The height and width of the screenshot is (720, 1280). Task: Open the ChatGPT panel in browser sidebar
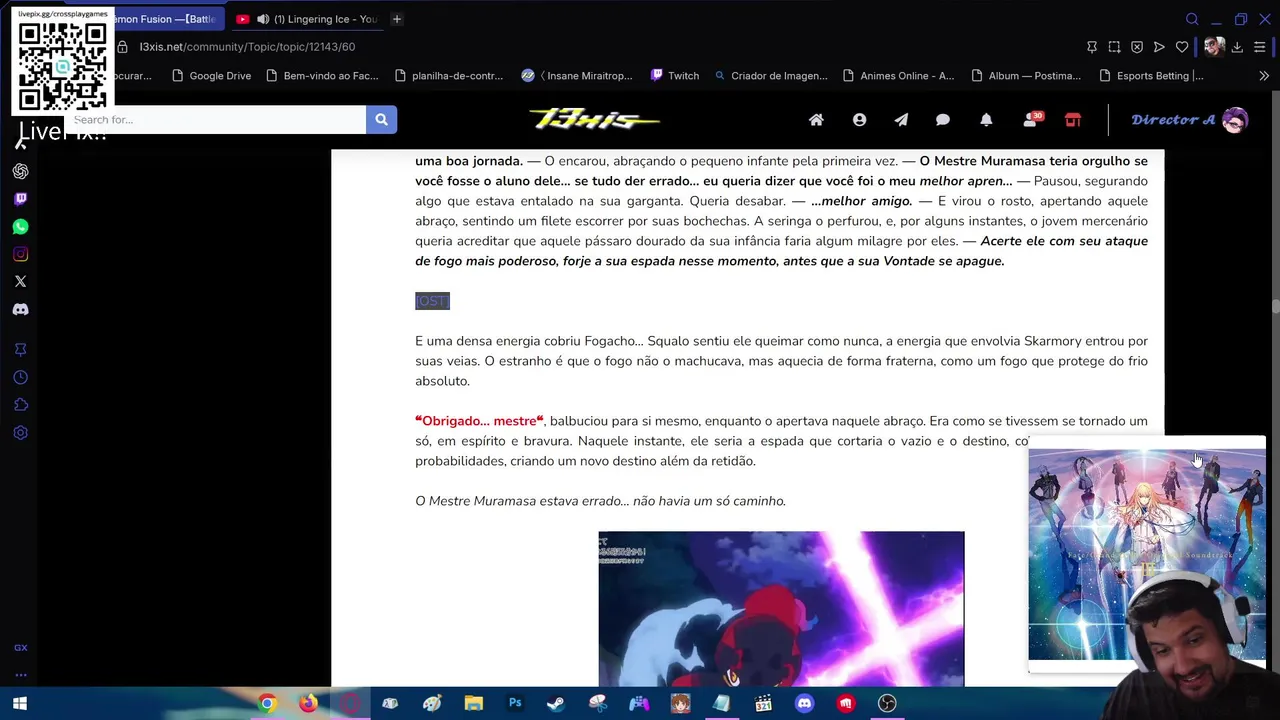coord(20,171)
